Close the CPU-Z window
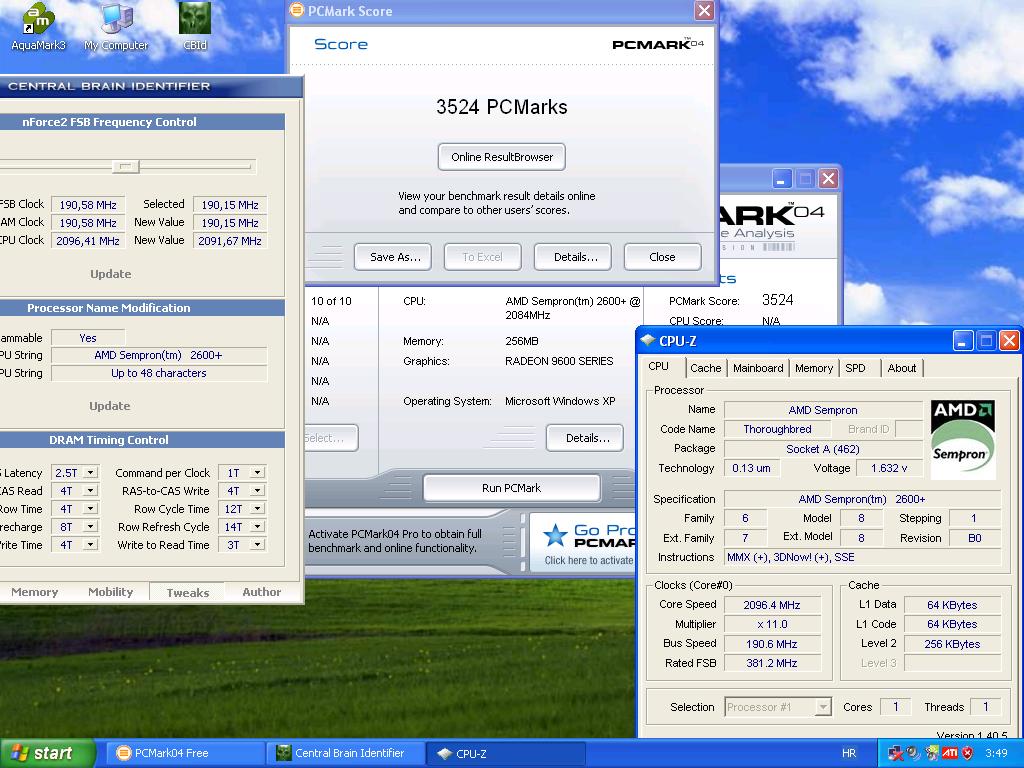 tap(1009, 340)
